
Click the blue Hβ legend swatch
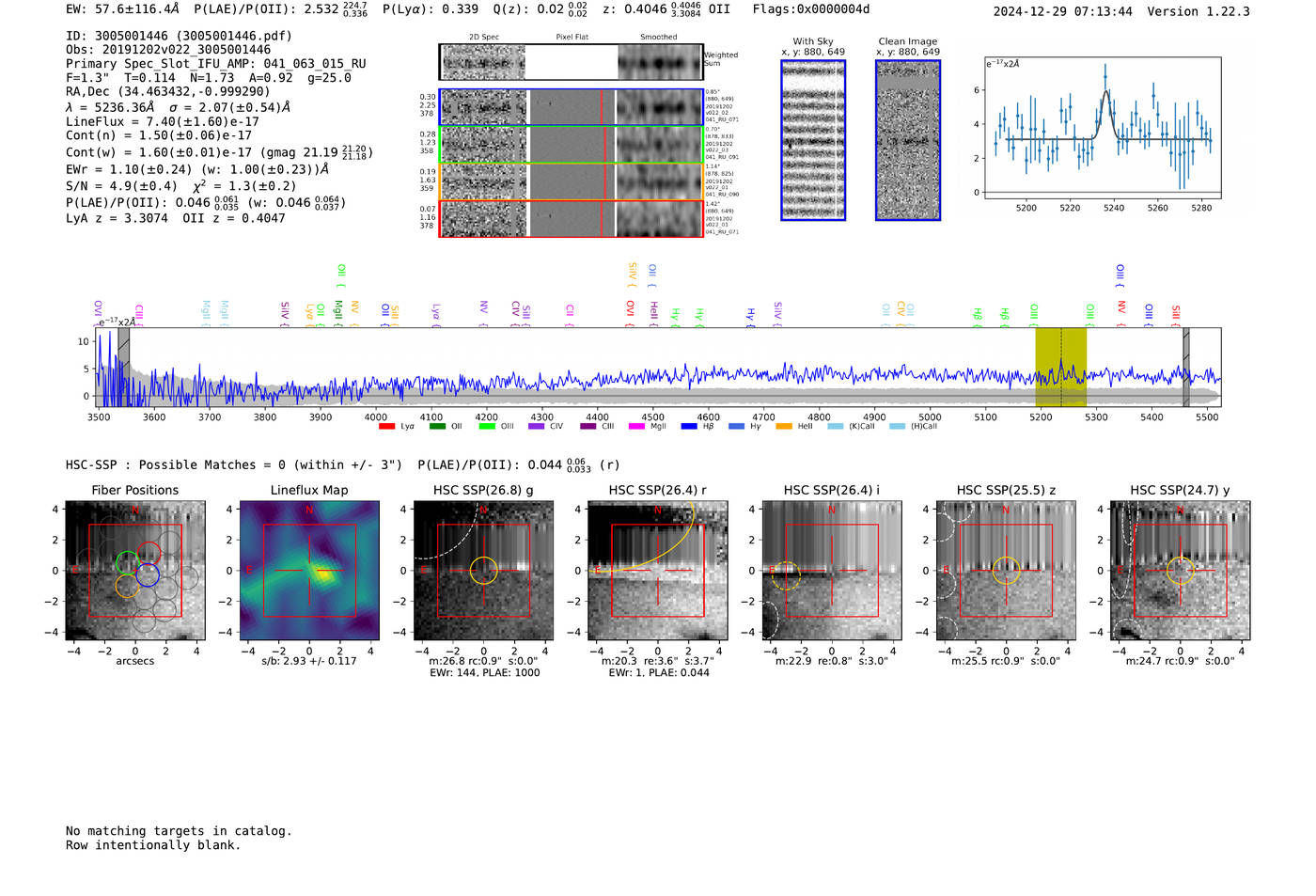coord(689,427)
